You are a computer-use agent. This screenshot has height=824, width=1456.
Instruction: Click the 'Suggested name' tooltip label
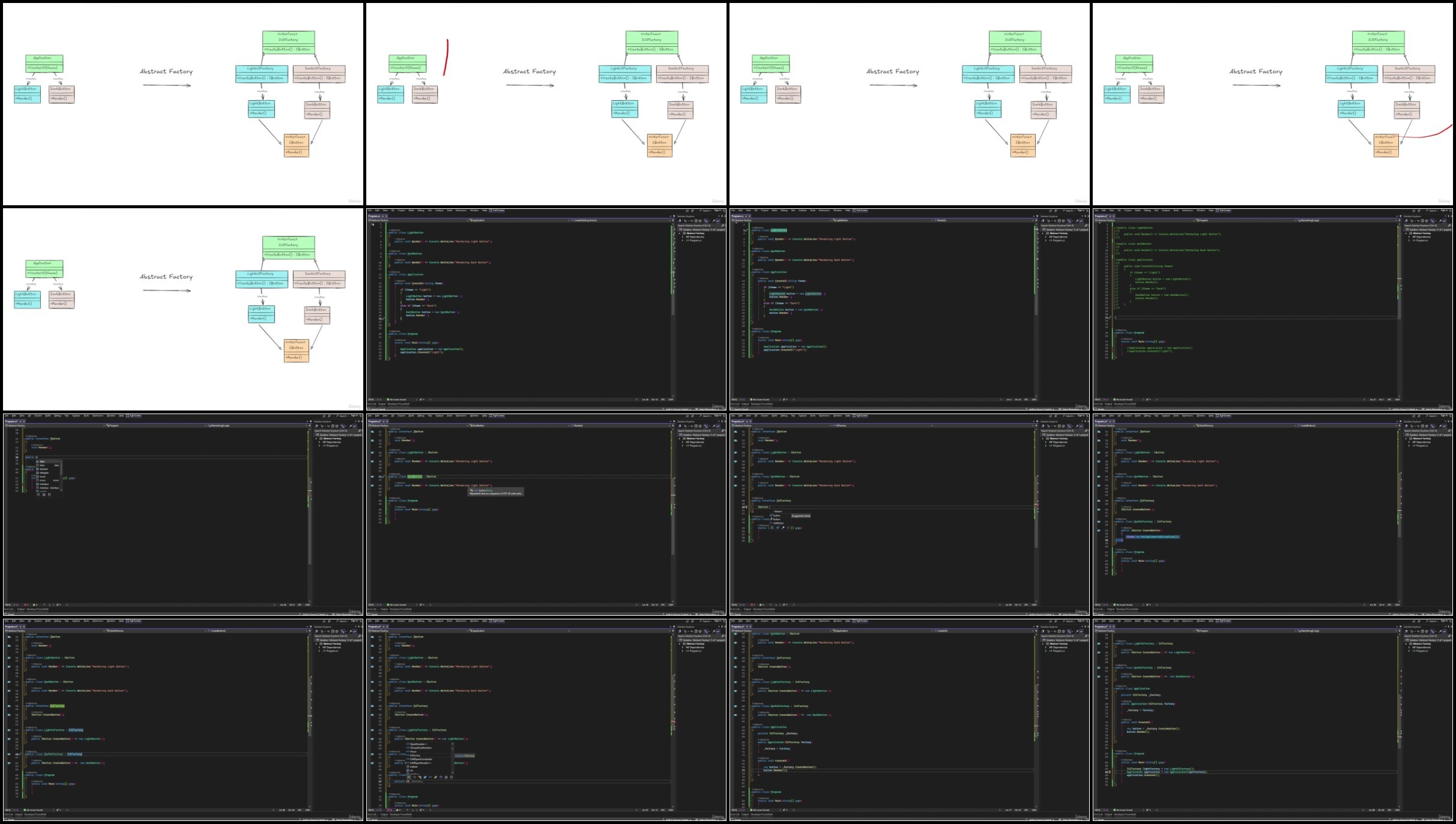click(x=801, y=516)
